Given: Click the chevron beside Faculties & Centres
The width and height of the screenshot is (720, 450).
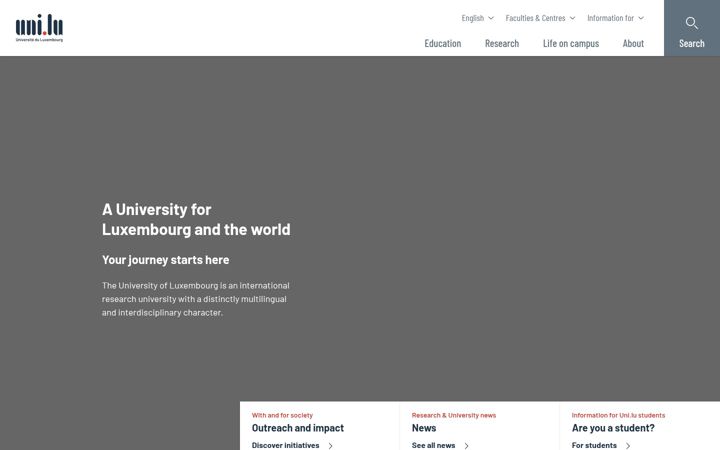Looking at the screenshot, I should click(x=572, y=18).
